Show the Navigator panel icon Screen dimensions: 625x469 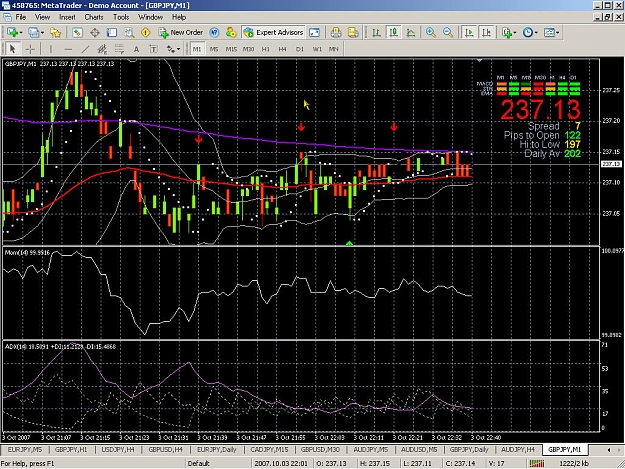coord(112,32)
